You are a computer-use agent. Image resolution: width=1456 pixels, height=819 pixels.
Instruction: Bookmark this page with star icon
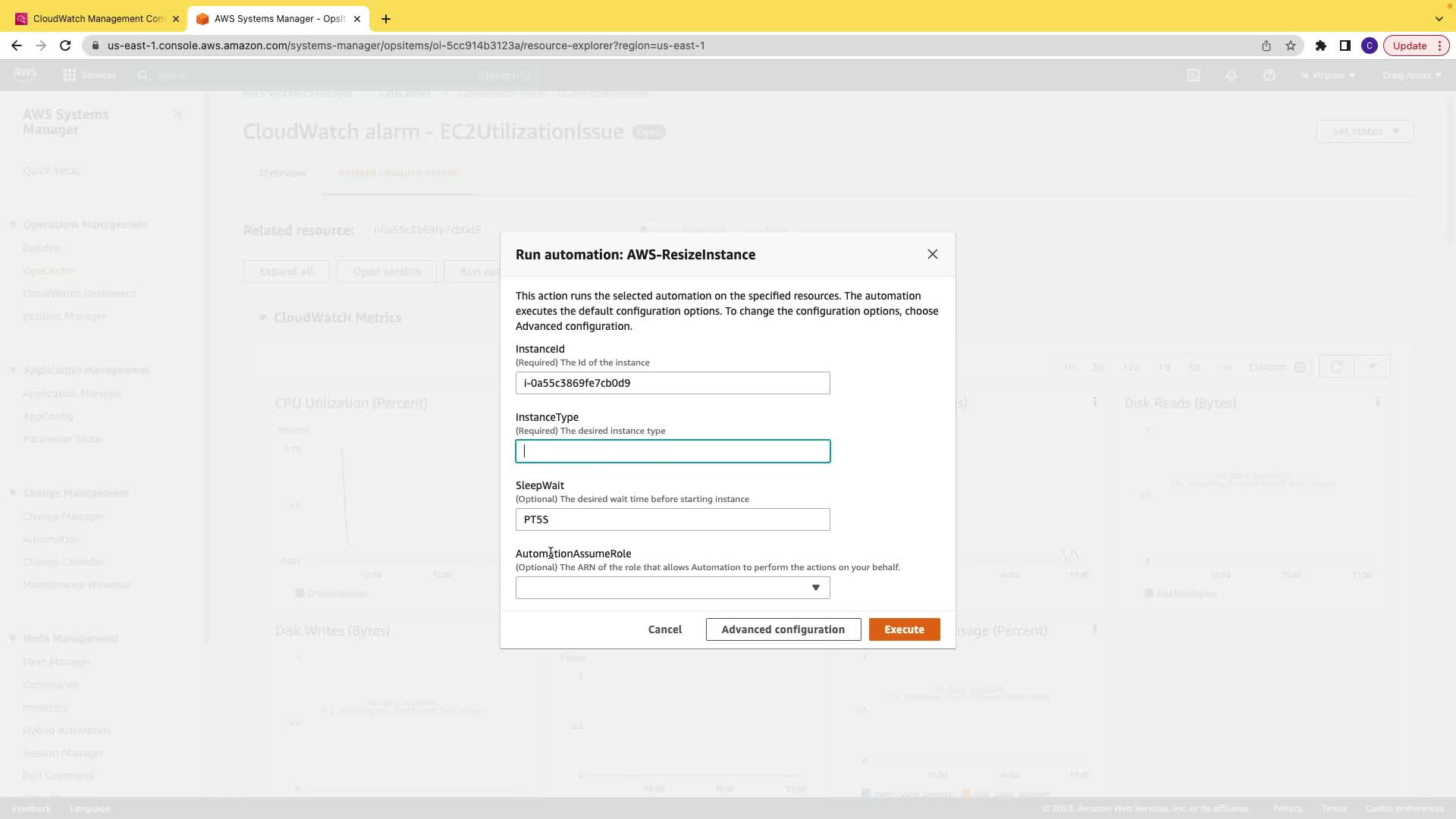1291,45
